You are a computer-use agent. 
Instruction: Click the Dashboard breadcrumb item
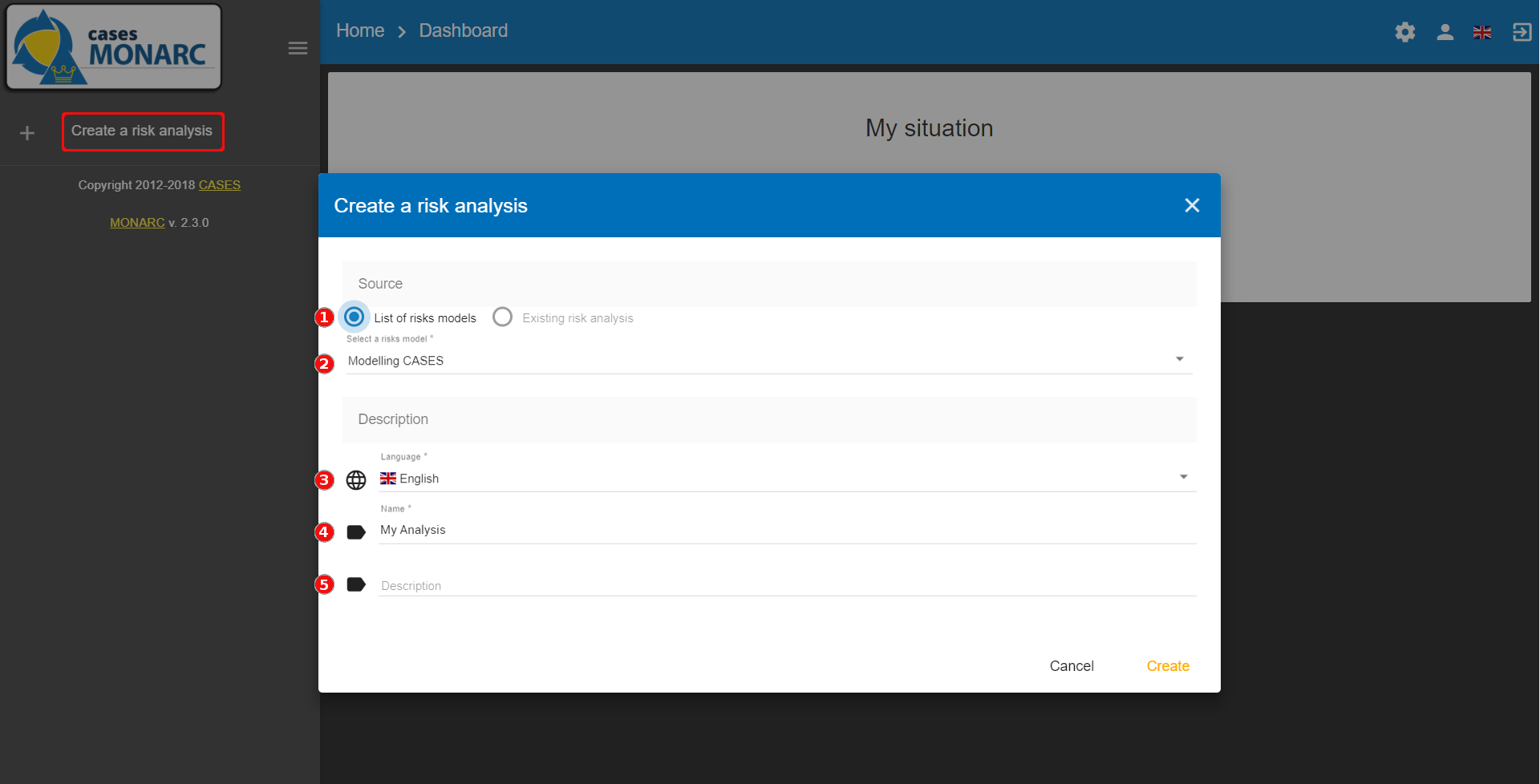(463, 30)
